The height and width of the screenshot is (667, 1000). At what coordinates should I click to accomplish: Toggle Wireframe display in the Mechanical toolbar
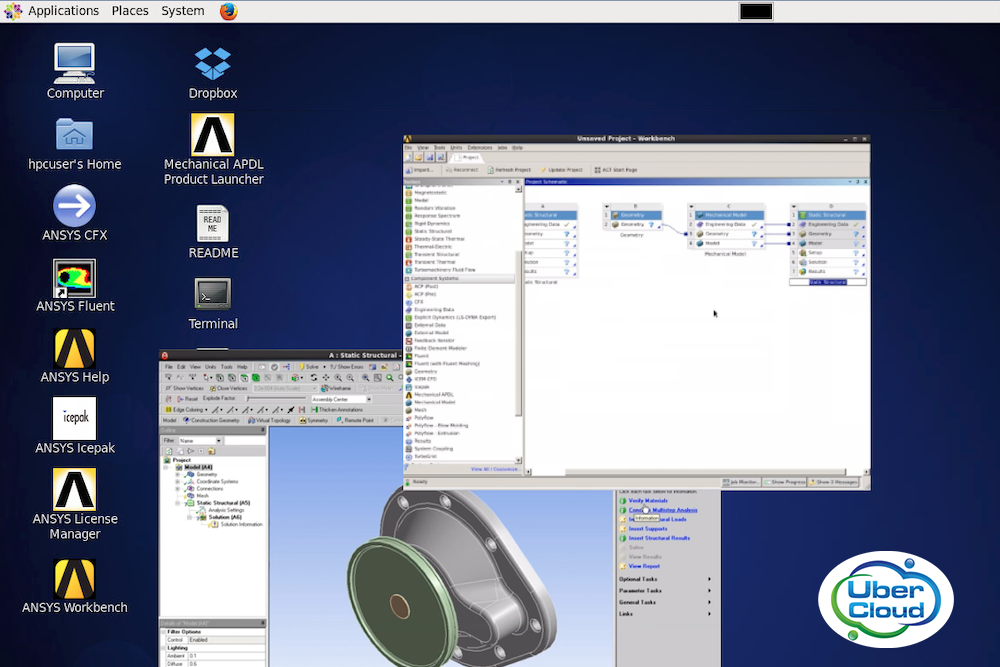point(336,388)
